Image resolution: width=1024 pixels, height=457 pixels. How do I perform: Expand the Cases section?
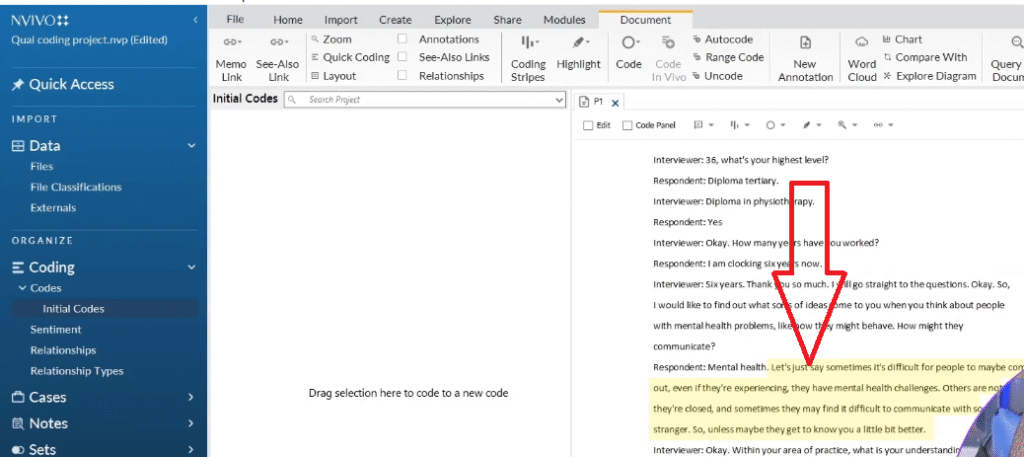tap(191, 397)
